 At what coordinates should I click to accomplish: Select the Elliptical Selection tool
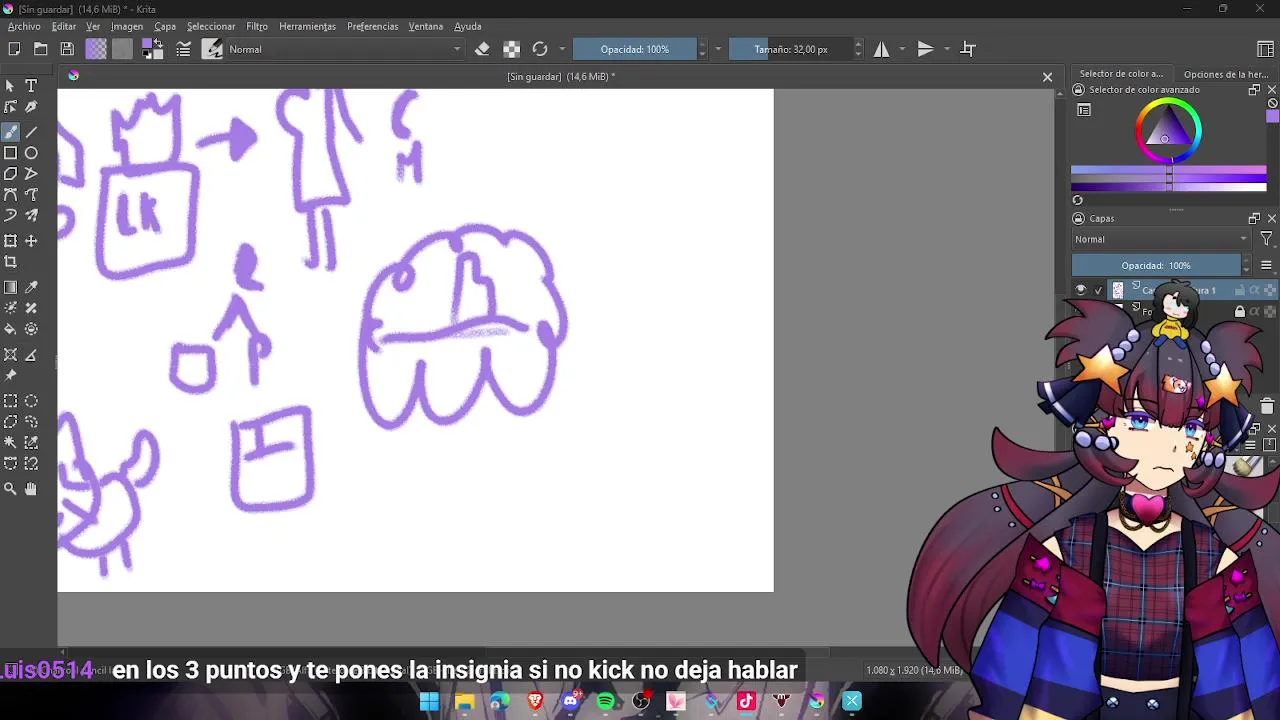[31, 401]
